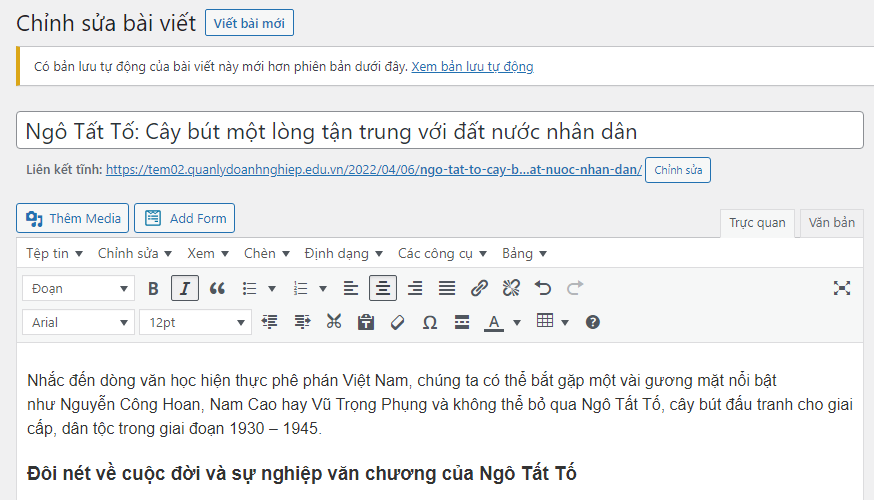Open the Đoạn paragraph format dropdown
The width and height of the screenshot is (874, 500).
[x=78, y=288]
